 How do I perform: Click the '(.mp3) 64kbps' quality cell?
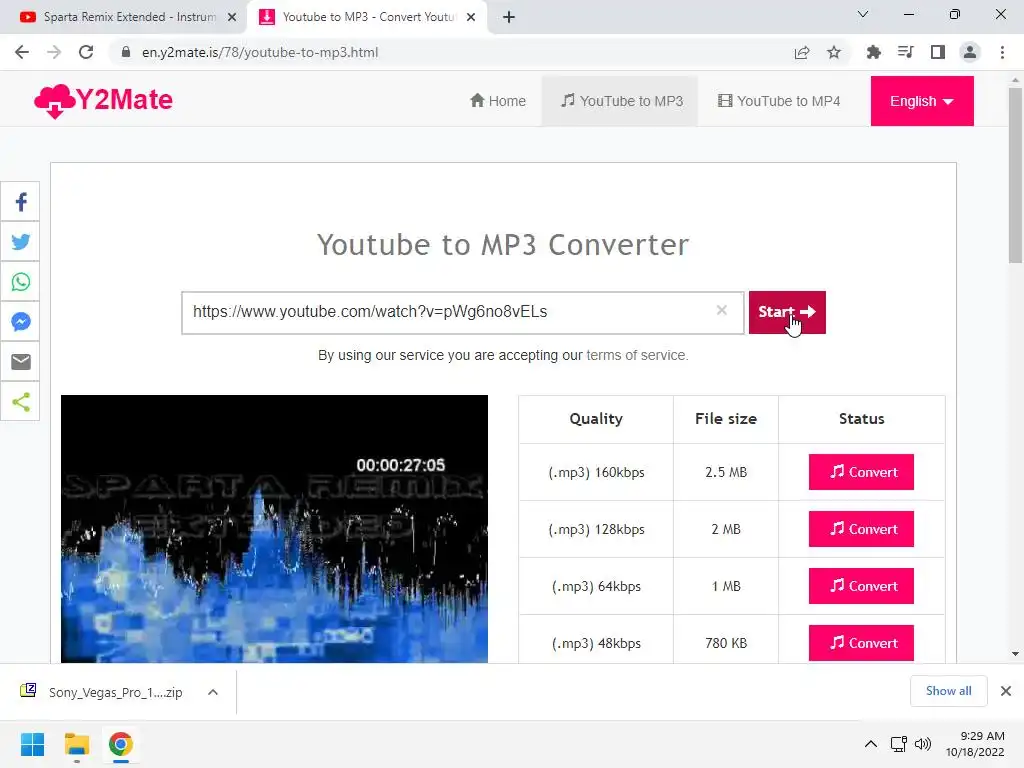pyautogui.click(x=596, y=586)
